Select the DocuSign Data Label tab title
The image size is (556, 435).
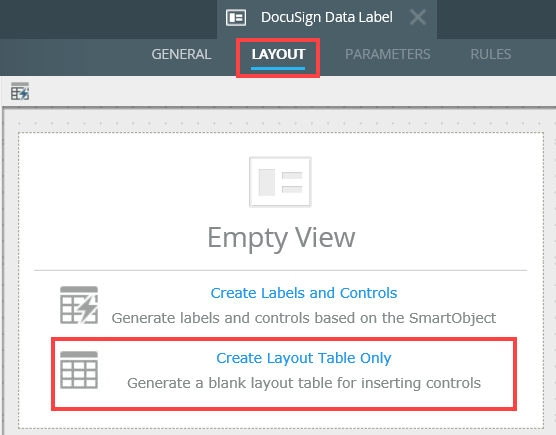coord(327,17)
